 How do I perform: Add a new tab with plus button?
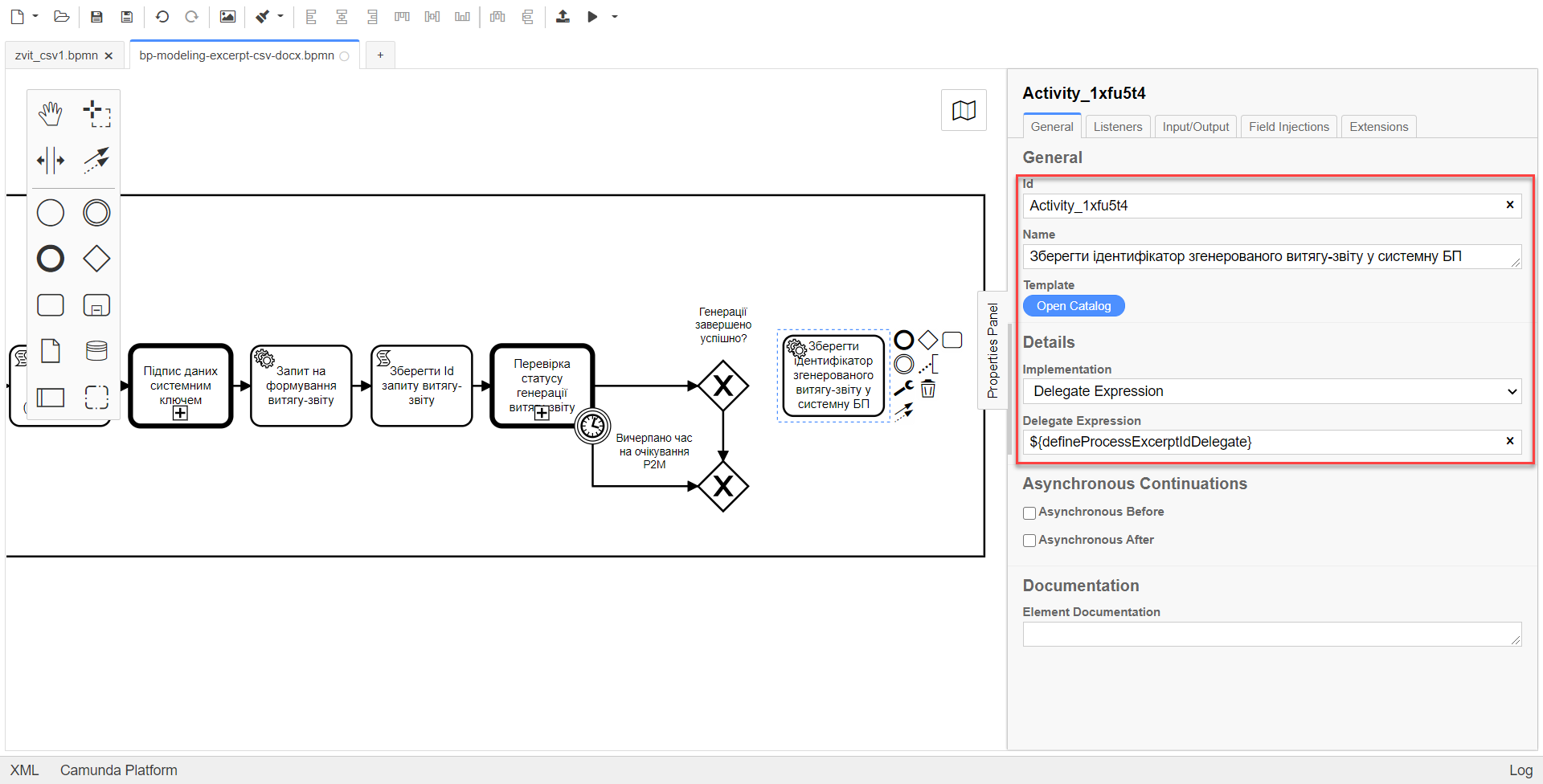coord(380,55)
